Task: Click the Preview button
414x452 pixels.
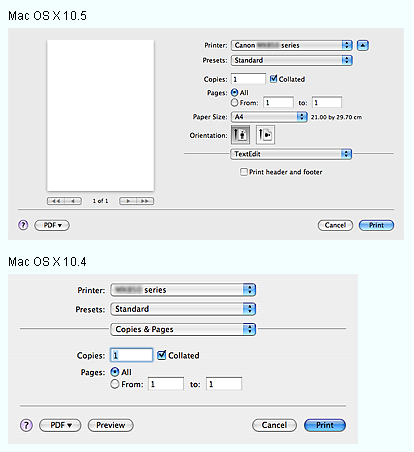Action: (x=111, y=425)
